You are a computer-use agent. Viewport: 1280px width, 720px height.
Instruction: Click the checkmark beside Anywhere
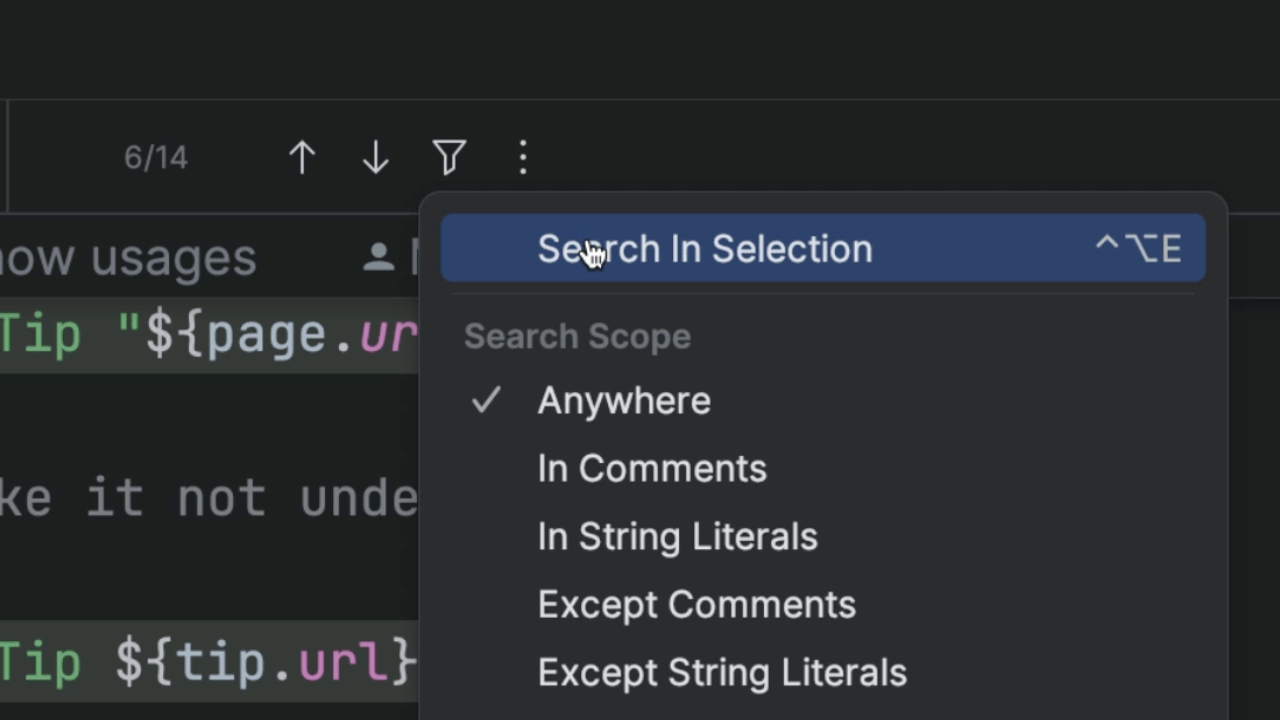pos(486,401)
